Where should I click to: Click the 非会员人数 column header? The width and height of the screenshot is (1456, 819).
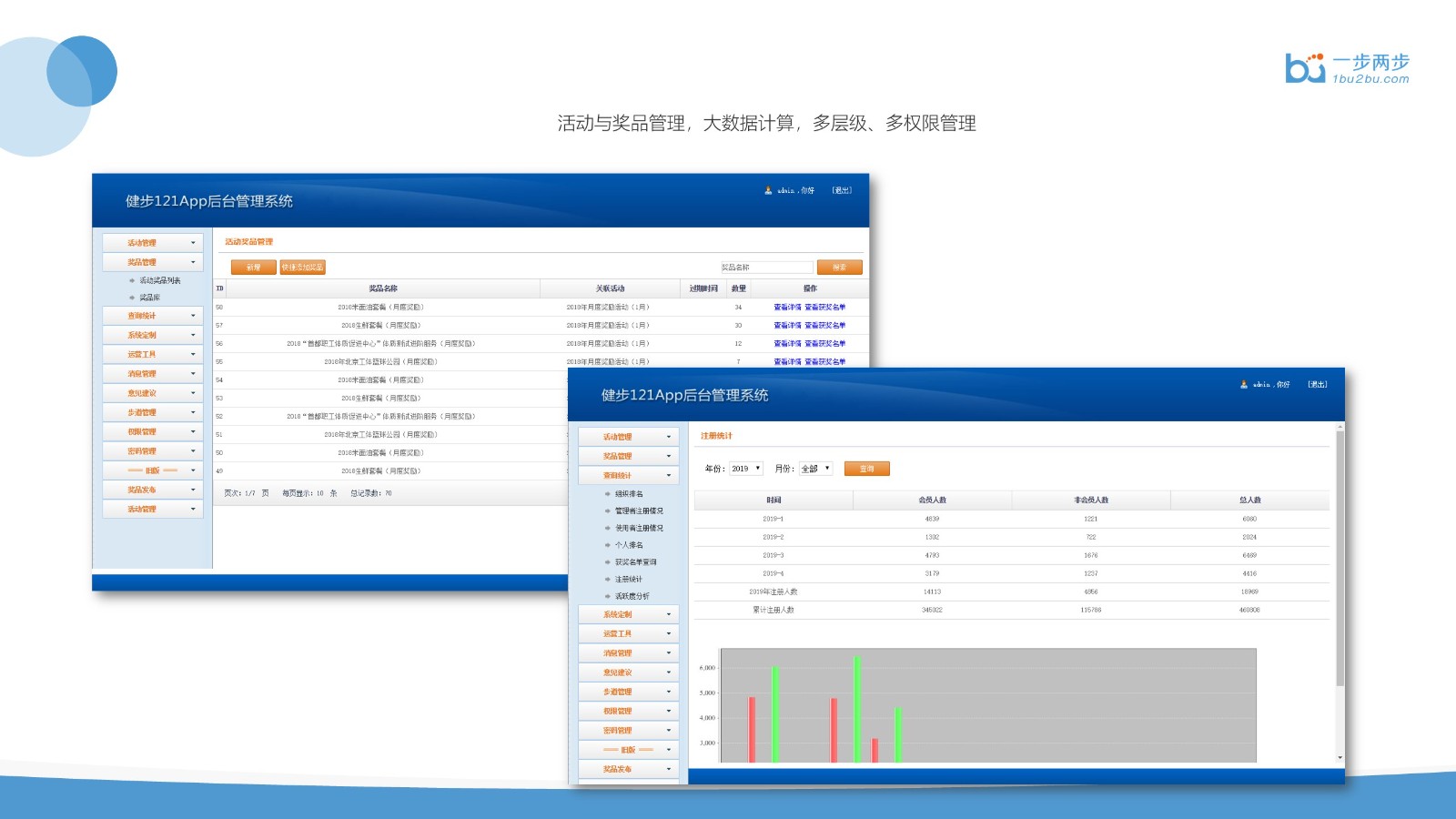(x=1090, y=500)
